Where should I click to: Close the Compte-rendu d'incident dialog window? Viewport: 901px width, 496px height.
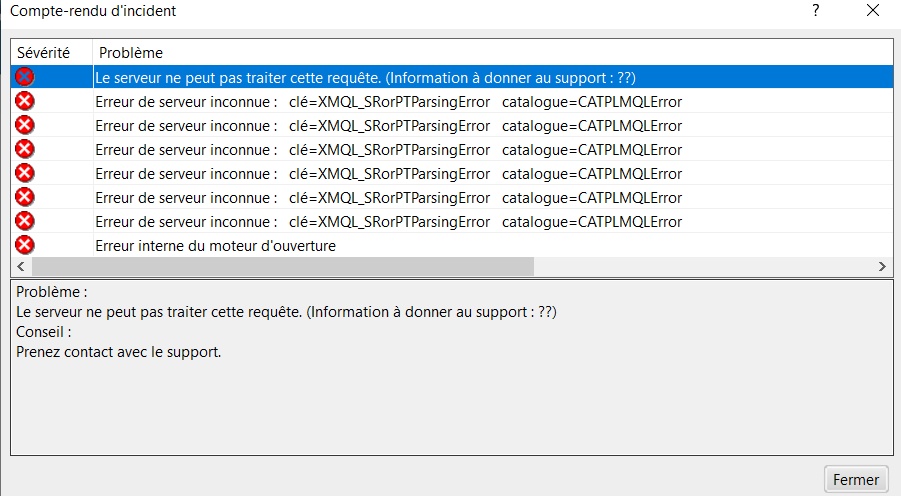coord(873,11)
